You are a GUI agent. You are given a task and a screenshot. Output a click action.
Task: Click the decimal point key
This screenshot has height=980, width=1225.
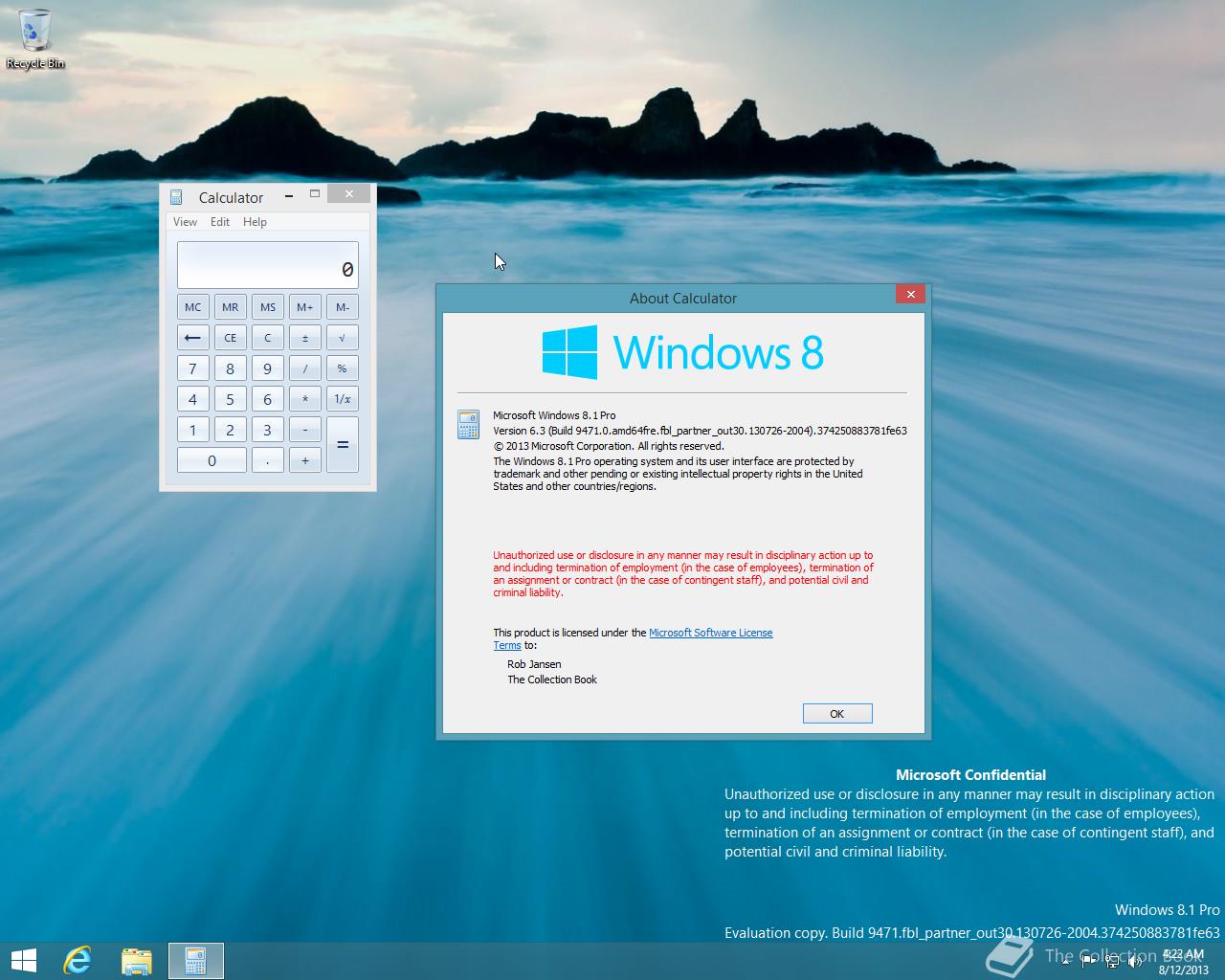pyautogui.click(x=268, y=460)
